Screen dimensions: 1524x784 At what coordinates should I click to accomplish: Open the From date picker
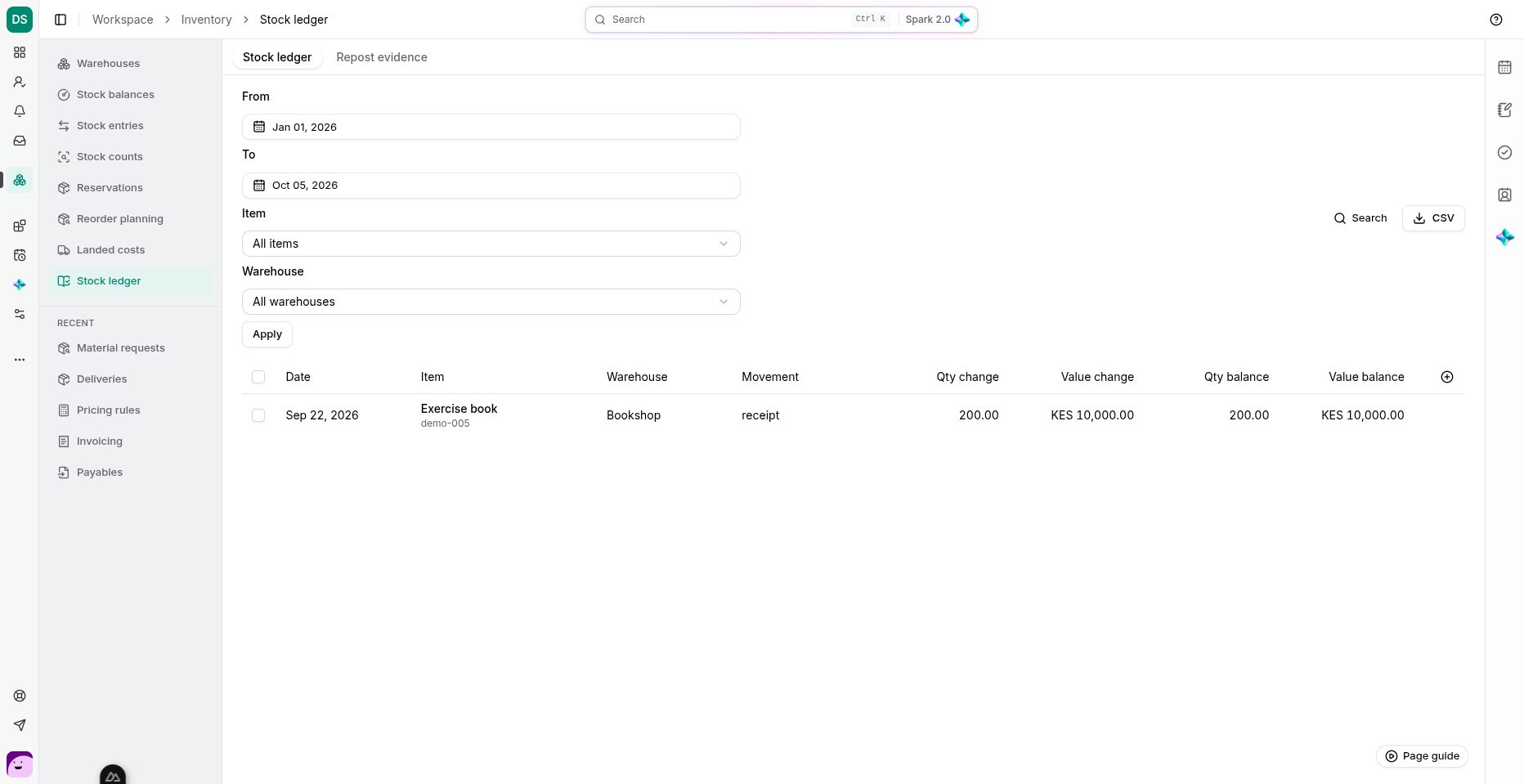[491, 127]
